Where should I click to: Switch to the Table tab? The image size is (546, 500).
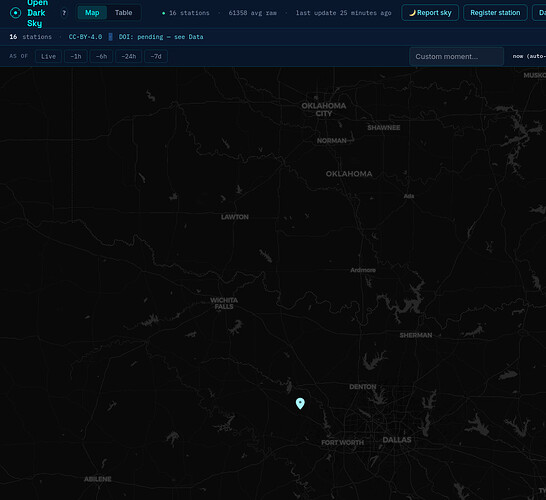click(124, 13)
